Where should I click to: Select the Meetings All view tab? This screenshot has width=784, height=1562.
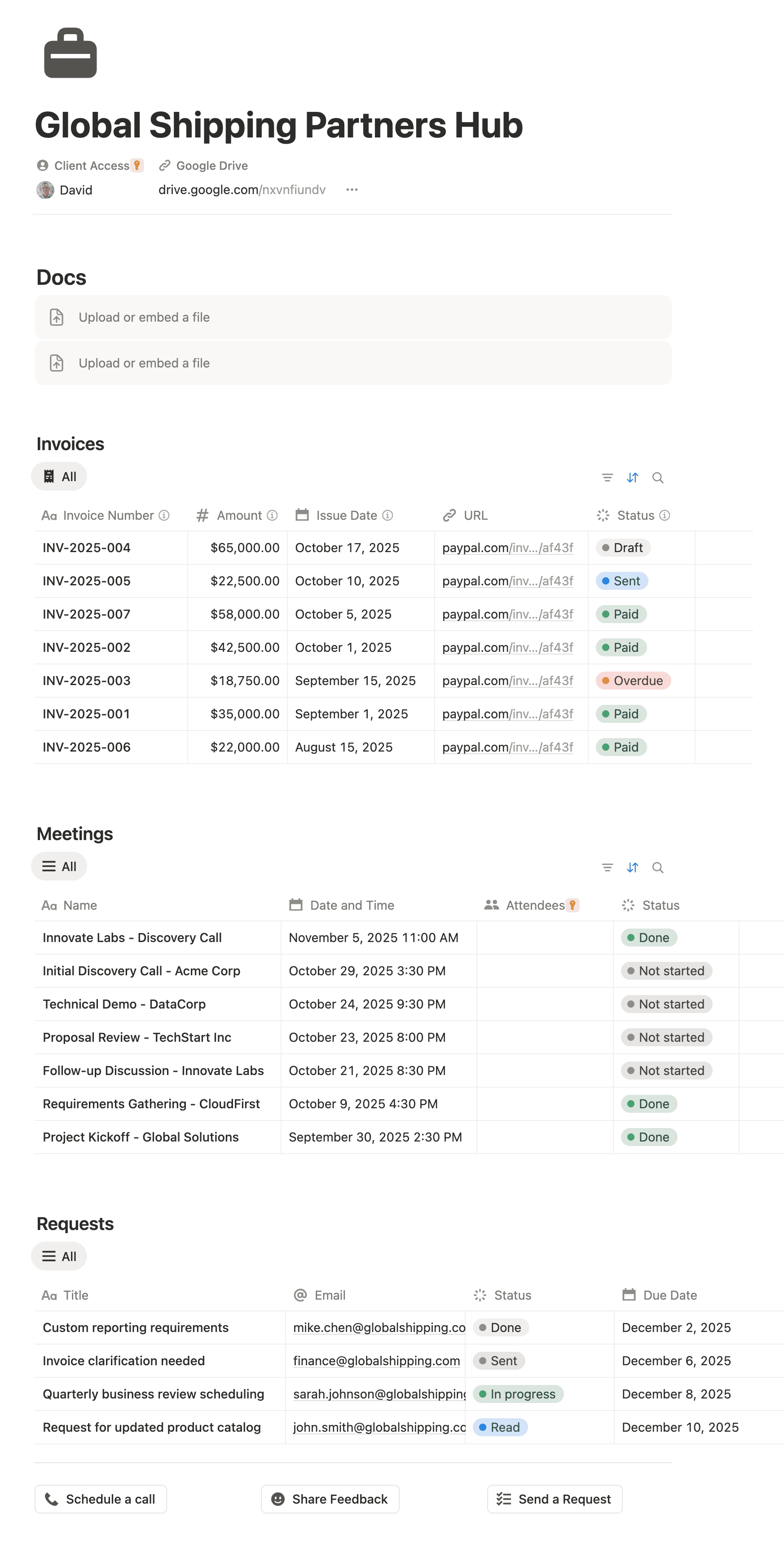pyautogui.click(x=59, y=867)
